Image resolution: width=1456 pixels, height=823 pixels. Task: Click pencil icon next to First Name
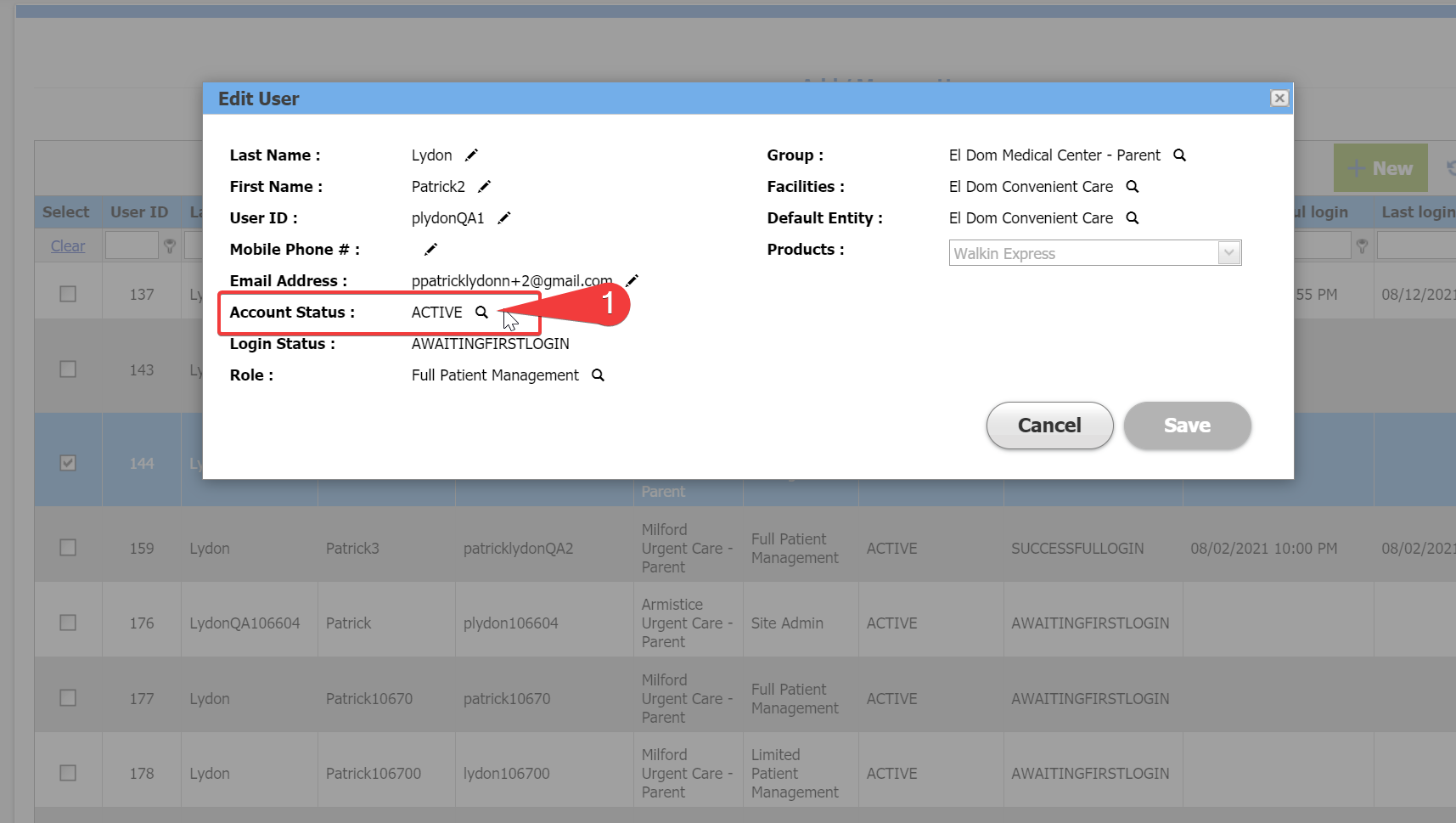(484, 186)
